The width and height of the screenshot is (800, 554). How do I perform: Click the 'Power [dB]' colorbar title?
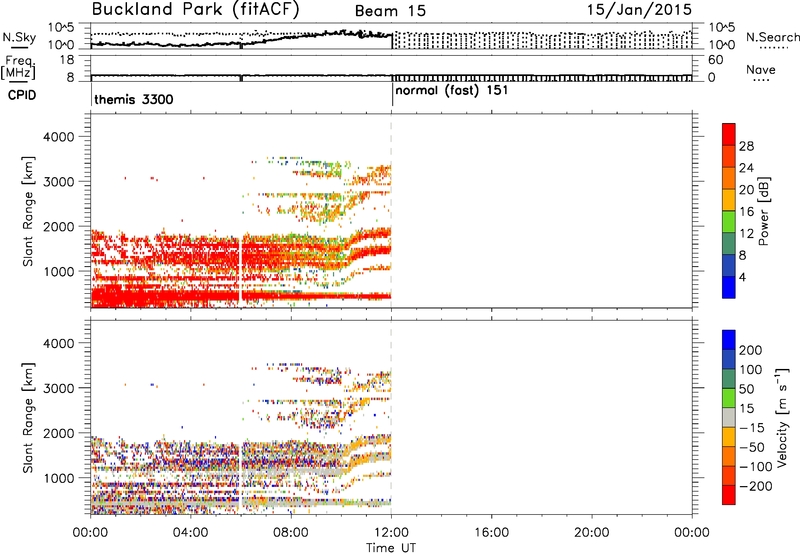point(763,211)
